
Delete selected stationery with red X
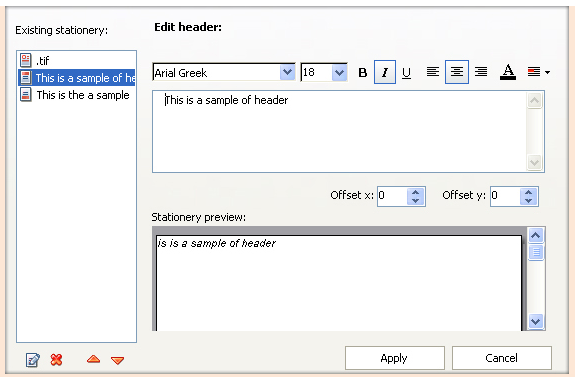pyautogui.click(x=56, y=360)
